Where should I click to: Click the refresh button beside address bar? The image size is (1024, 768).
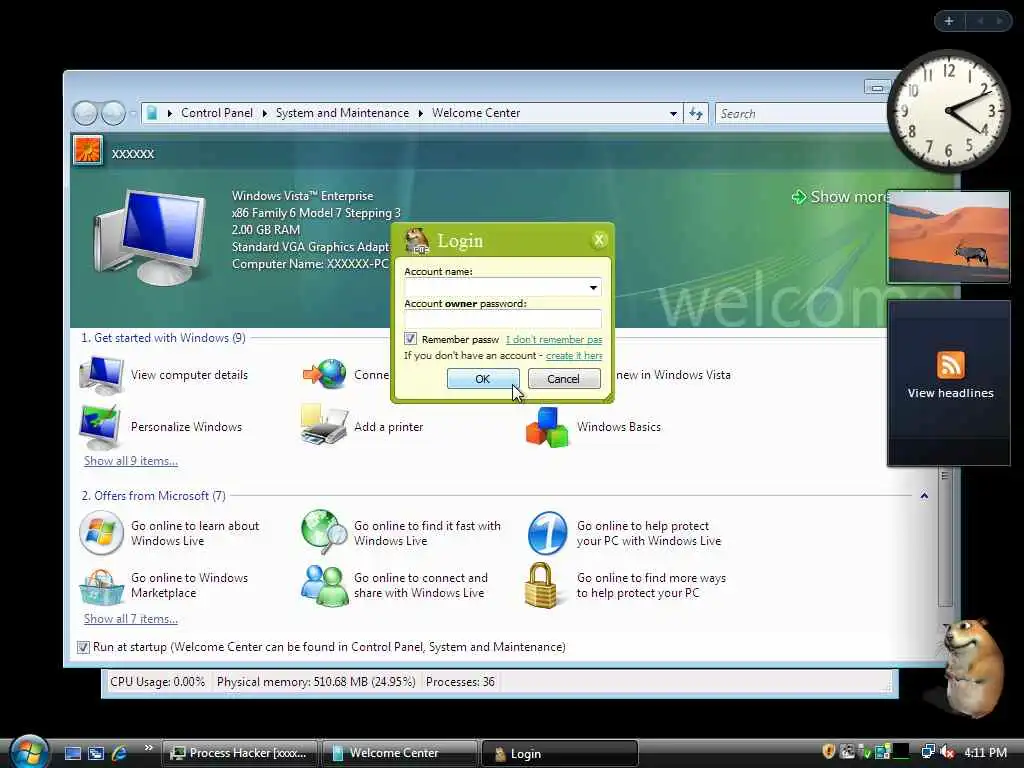tap(696, 114)
